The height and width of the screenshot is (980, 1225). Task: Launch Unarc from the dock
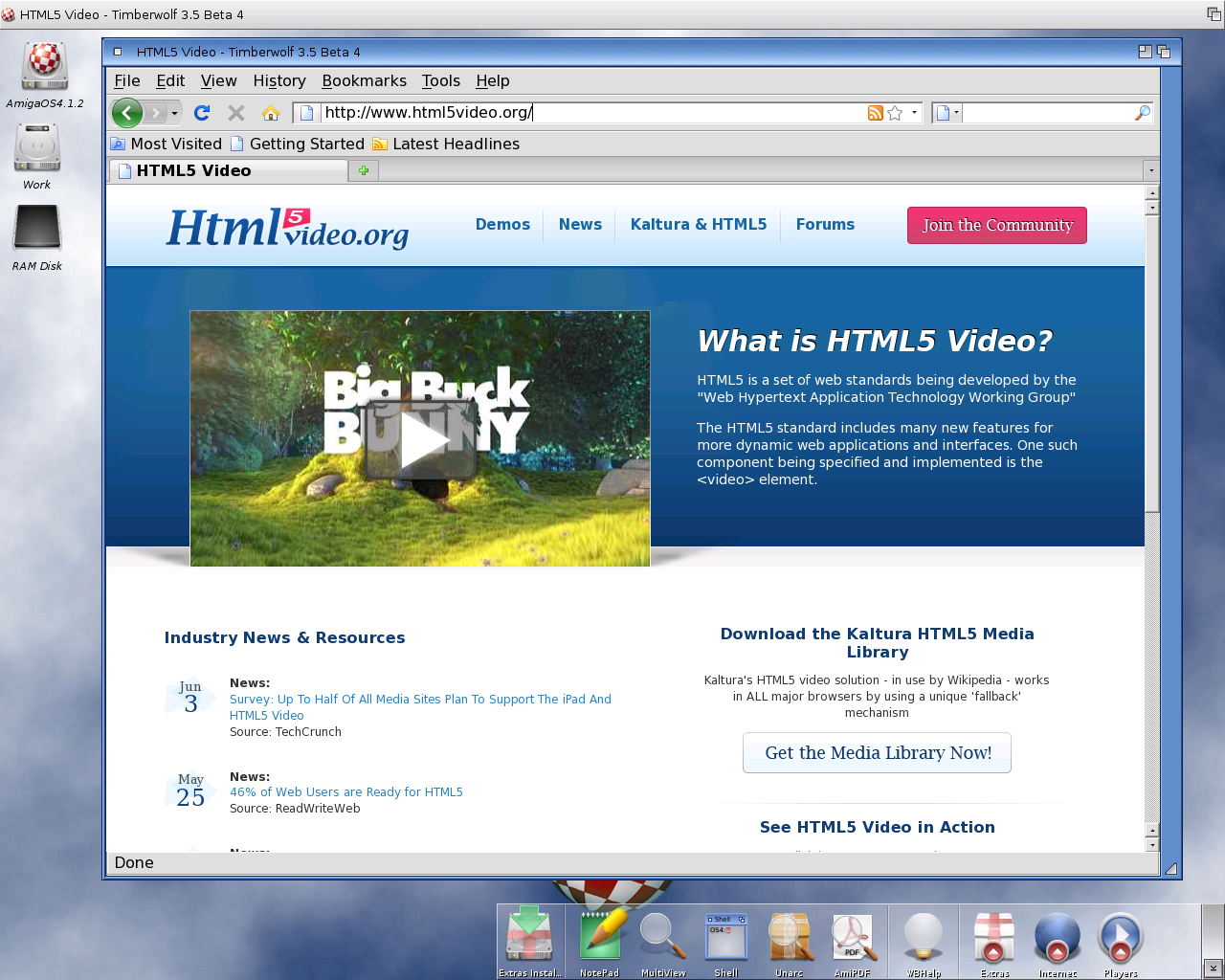[x=790, y=943]
